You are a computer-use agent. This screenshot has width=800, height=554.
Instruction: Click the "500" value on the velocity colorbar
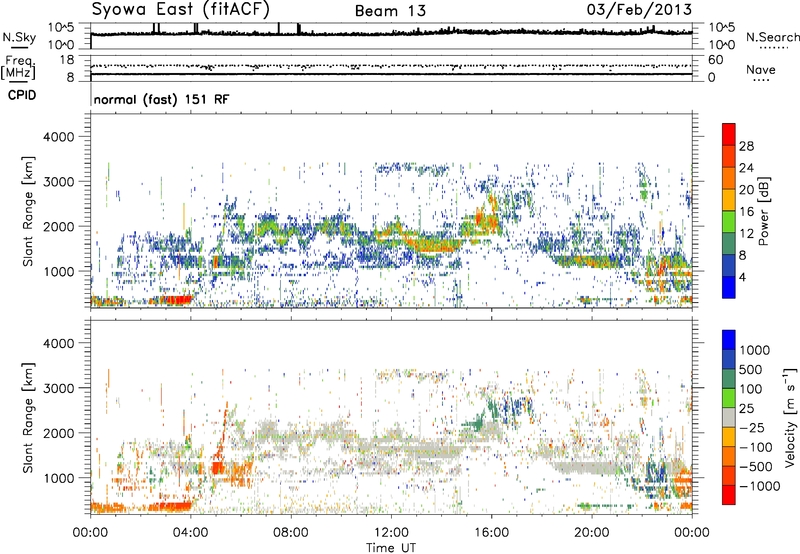[751, 370]
